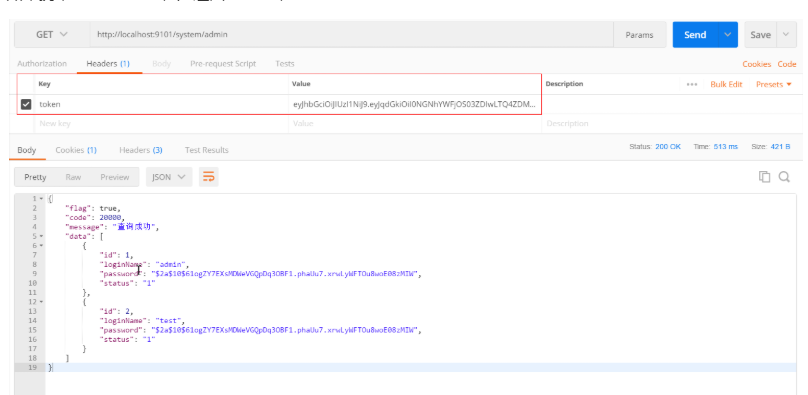808x395 pixels.
Task: Open the Code link
Action: [x=787, y=64]
